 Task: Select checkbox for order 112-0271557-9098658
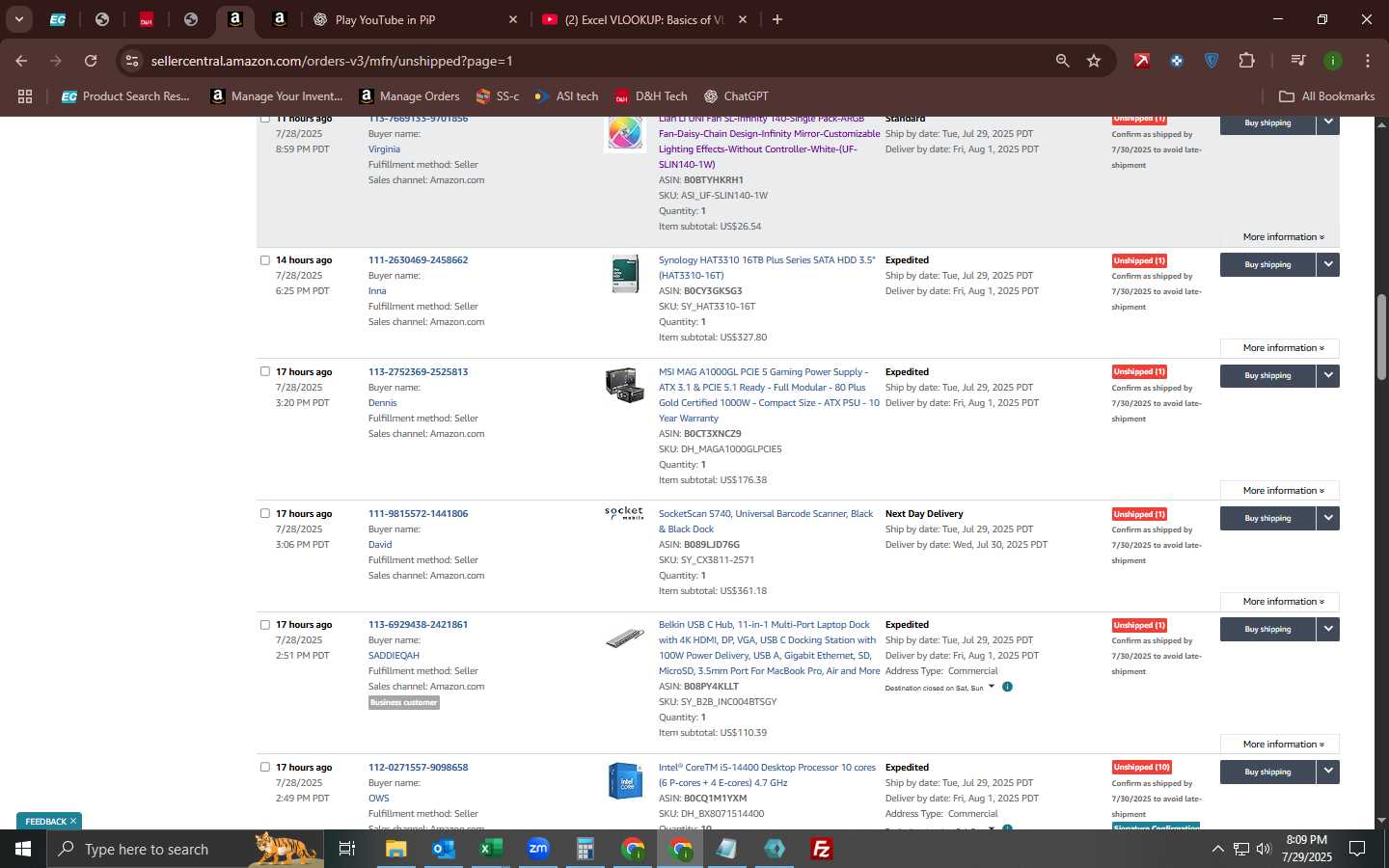pos(265,768)
